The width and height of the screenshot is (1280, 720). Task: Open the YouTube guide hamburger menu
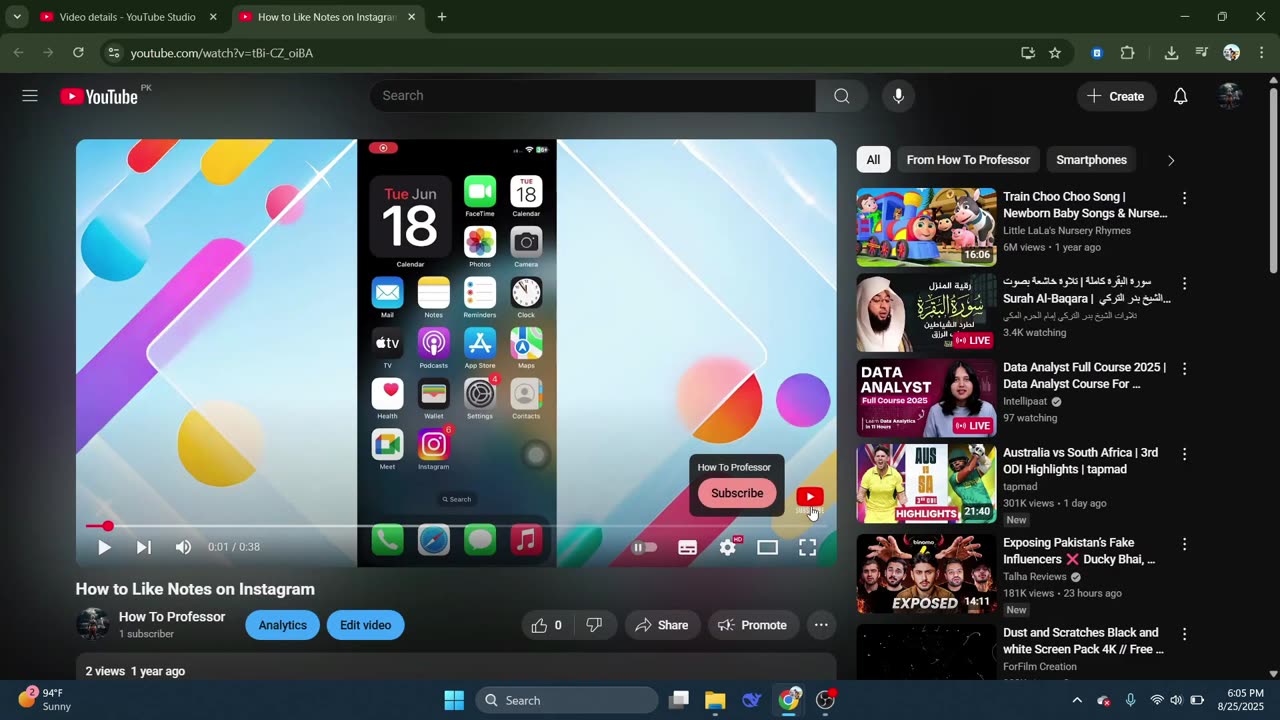(x=30, y=96)
